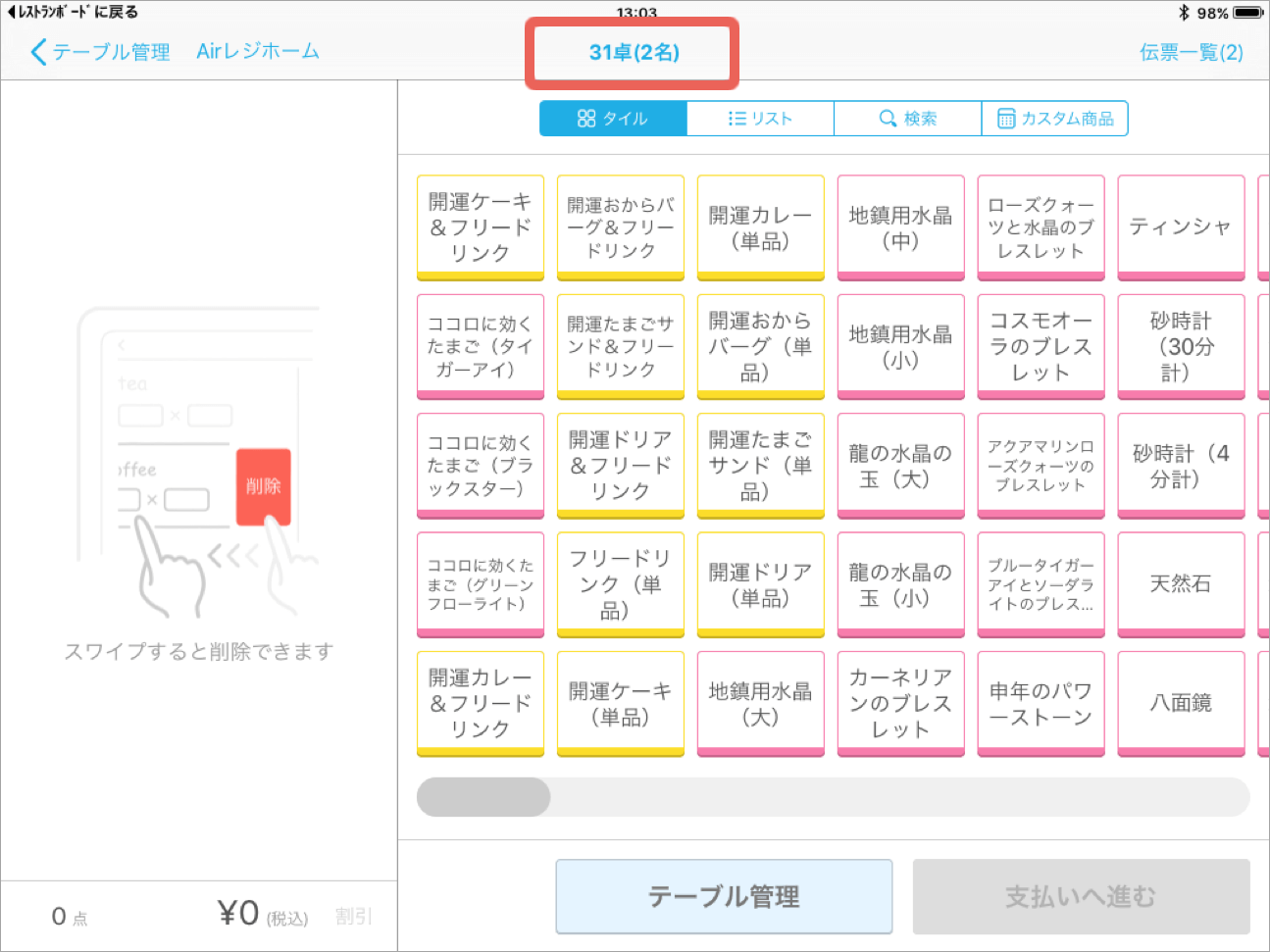Tap the 割引 discount label

point(353,916)
